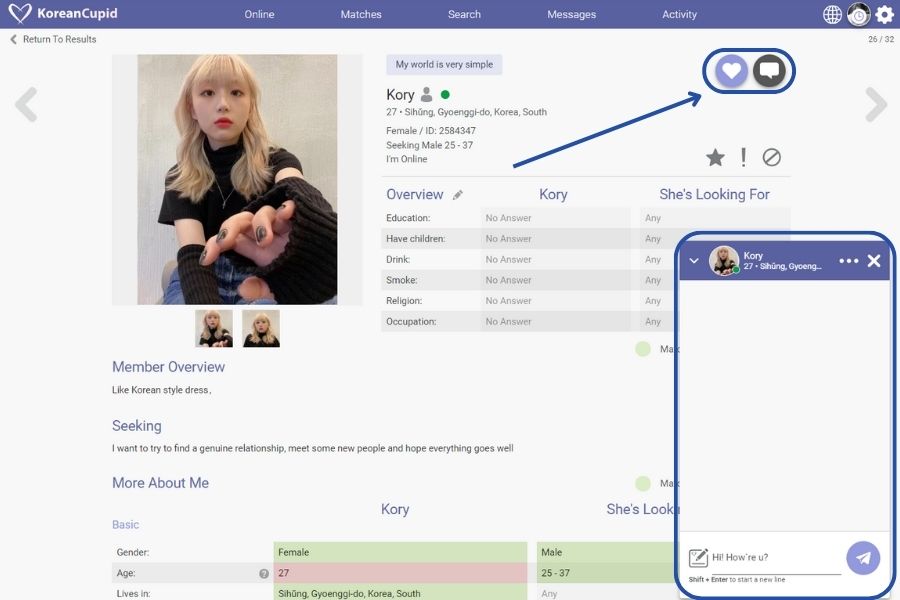Go to previous profile with left arrow

point(26,105)
